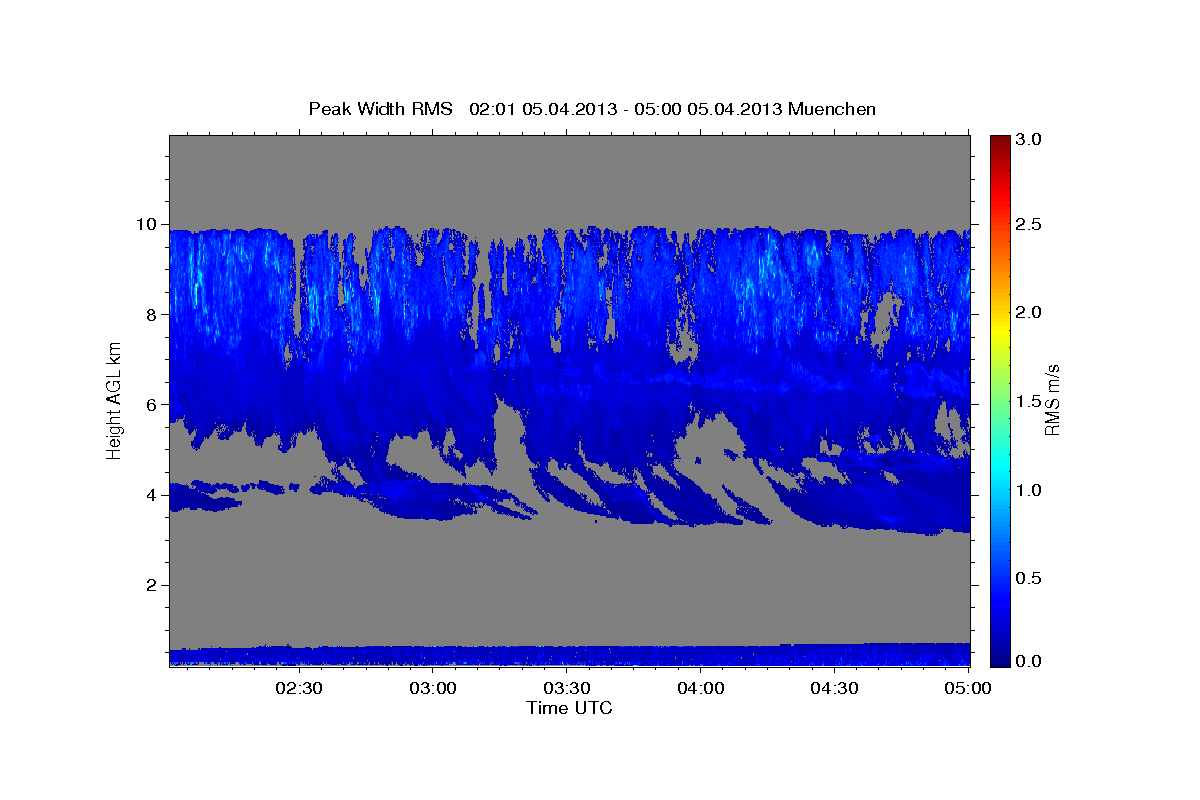Screen dimensions: 1200x800
Task: Click the colorbar label '1.0'
Action: (1029, 490)
